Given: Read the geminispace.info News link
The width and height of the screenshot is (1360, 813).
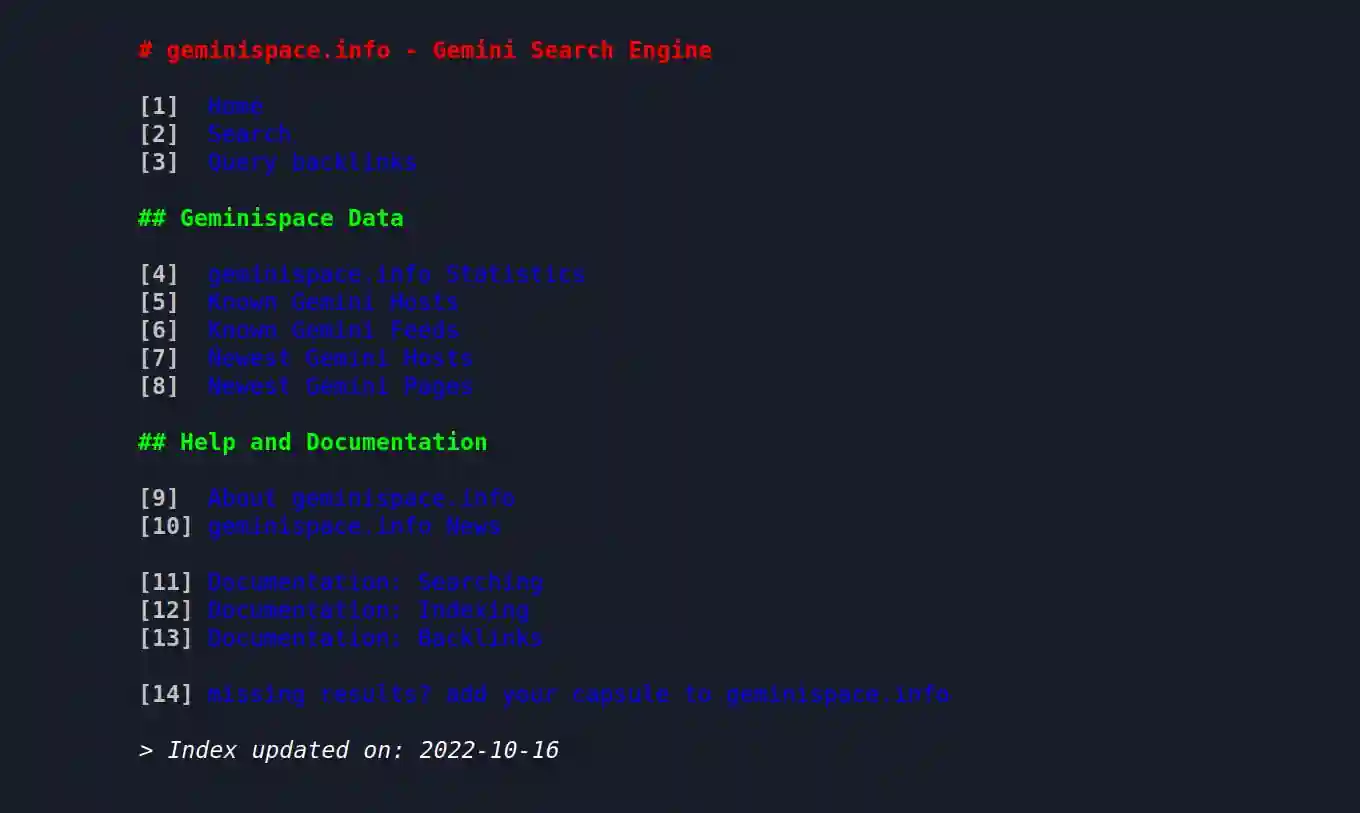Looking at the screenshot, I should point(354,526).
